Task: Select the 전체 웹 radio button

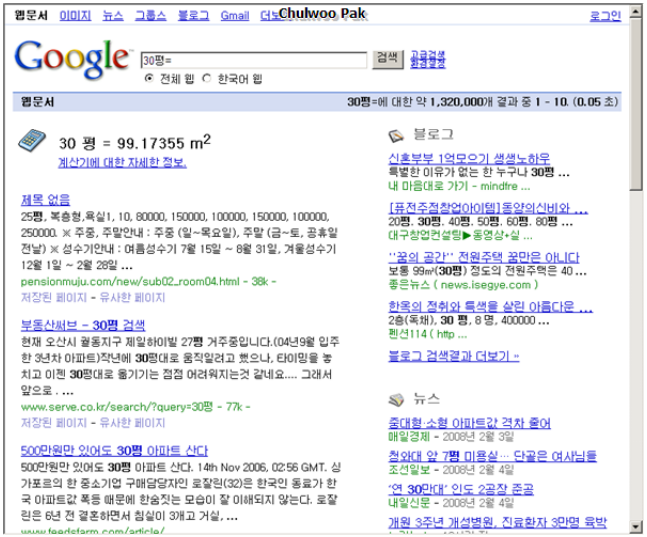Action: (x=149, y=78)
